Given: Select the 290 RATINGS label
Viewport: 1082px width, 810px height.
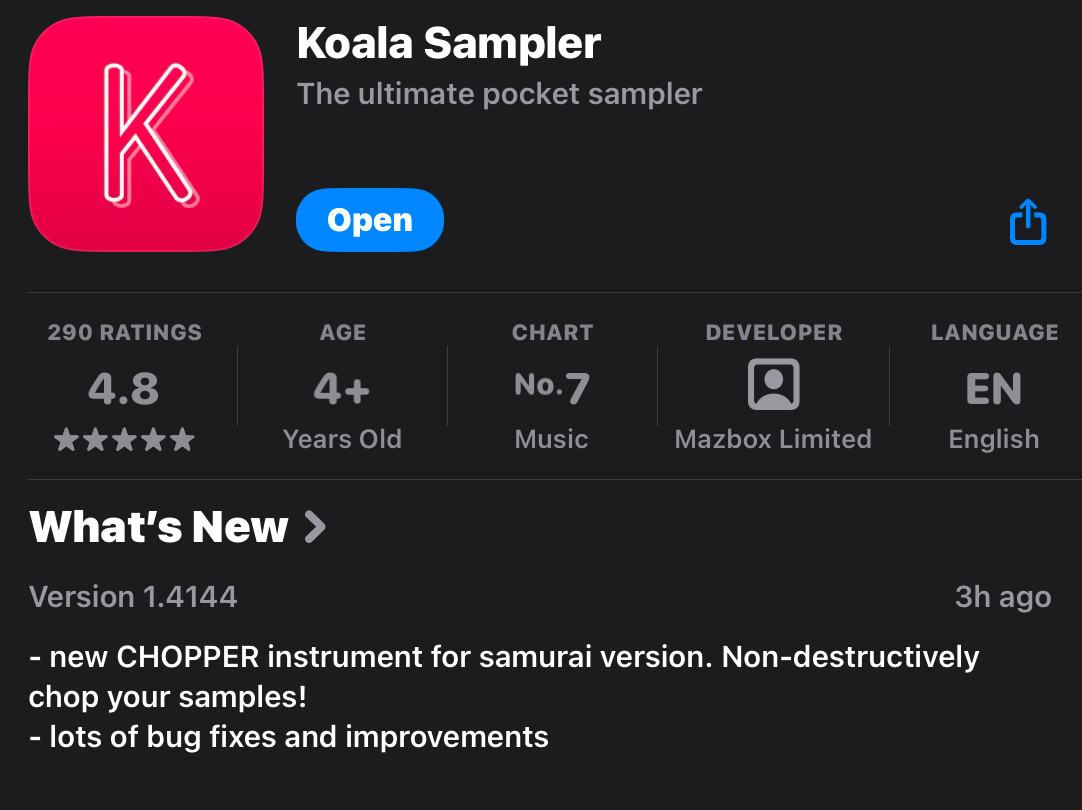Looking at the screenshot, I should pyautogui.click(x=124, y=332).
